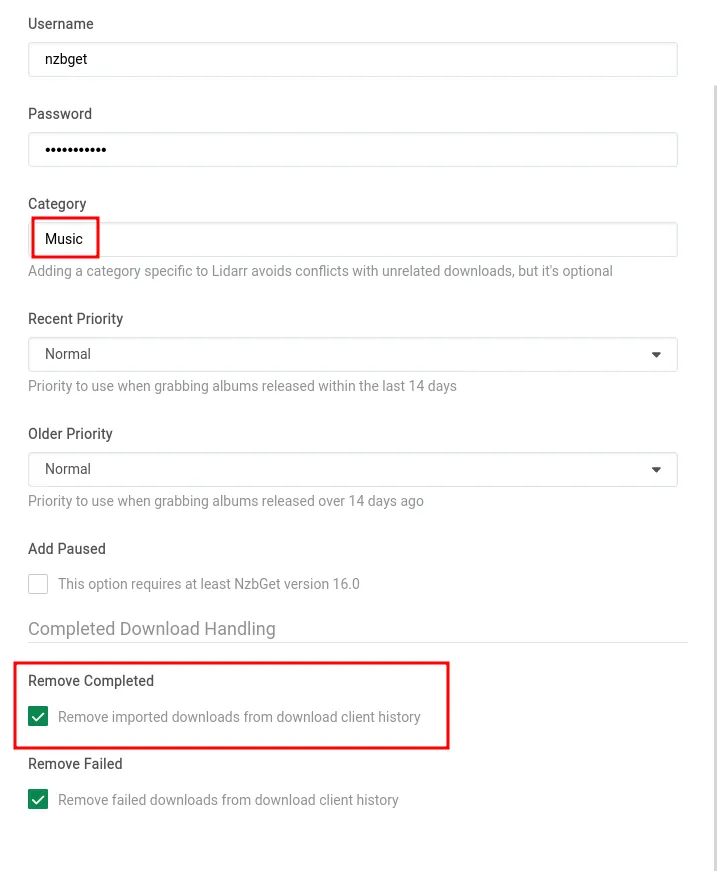The height and width of the screenshot is (871, 717).
Task: Disable Remove Completed imported downloads
Action: pos(38,717)
